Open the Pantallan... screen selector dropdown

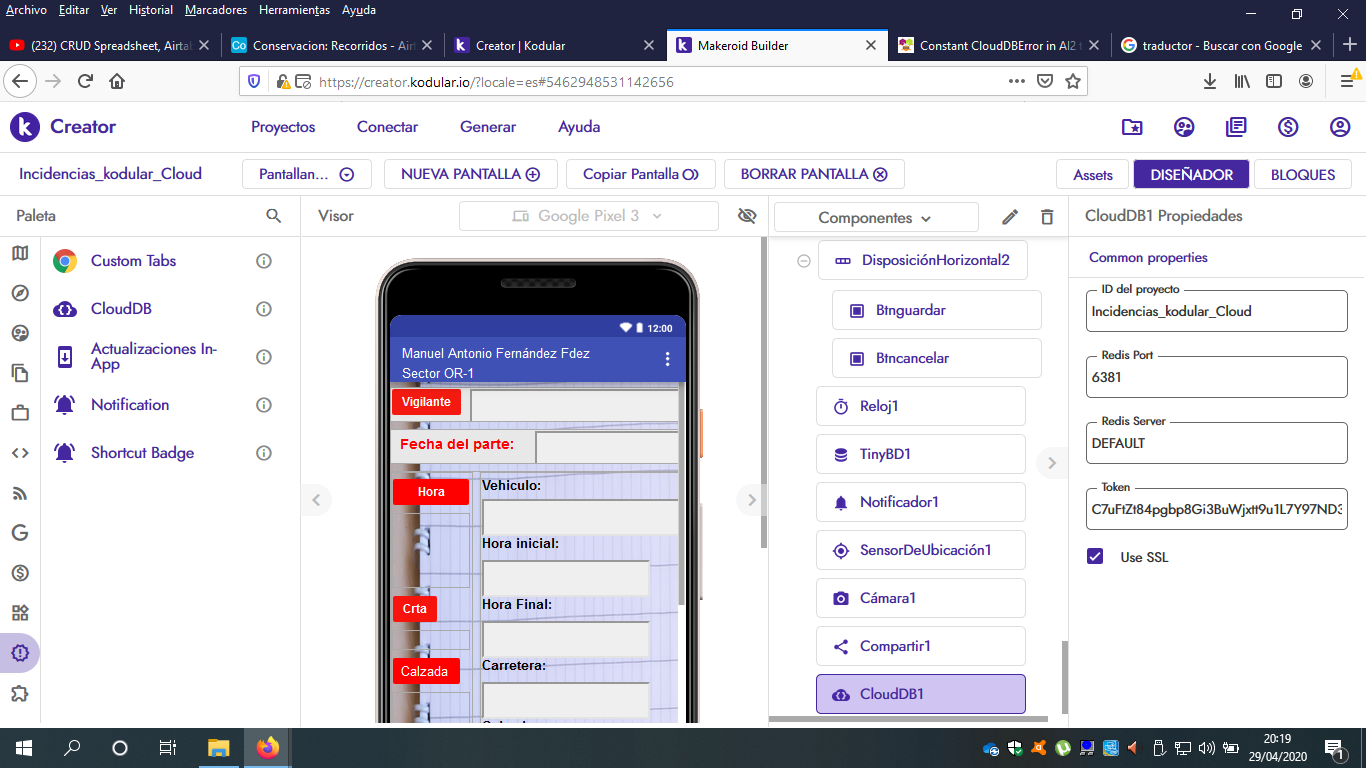(306, 174)
